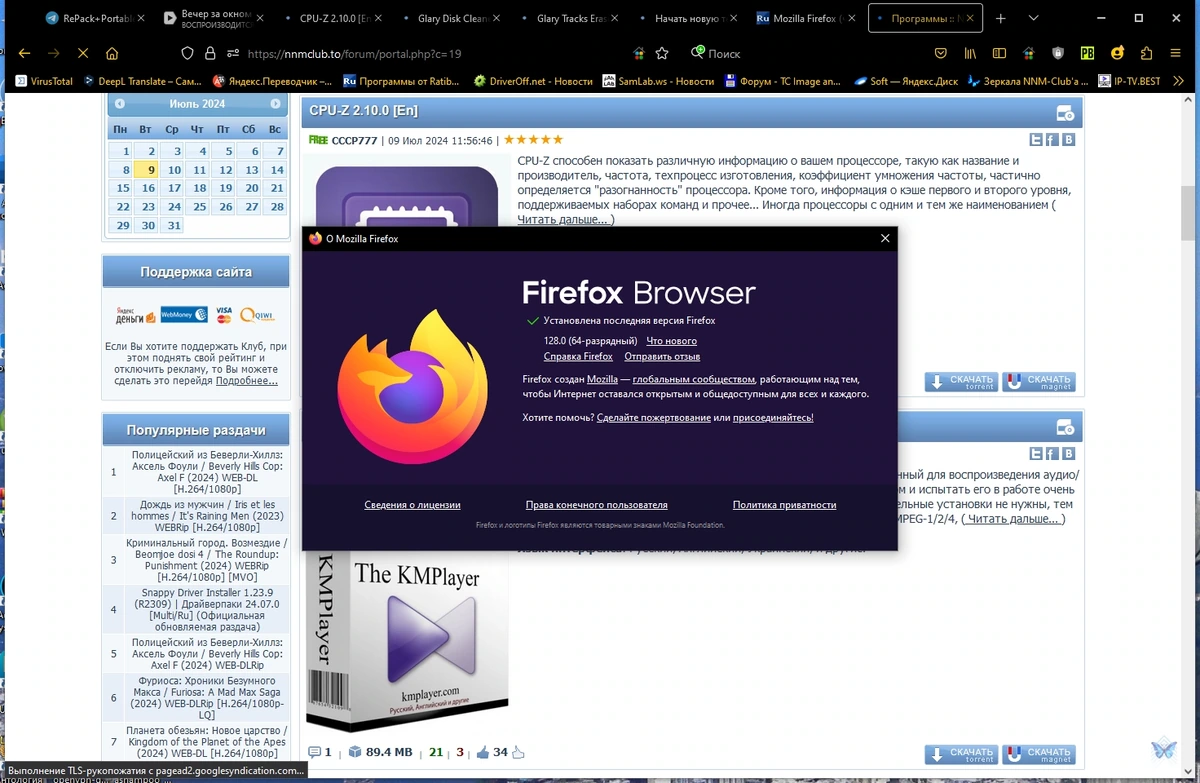Open tracking protection shield in address bar
The width and height of the screenshot is (1200, 783).
click(x=187, y=53)
